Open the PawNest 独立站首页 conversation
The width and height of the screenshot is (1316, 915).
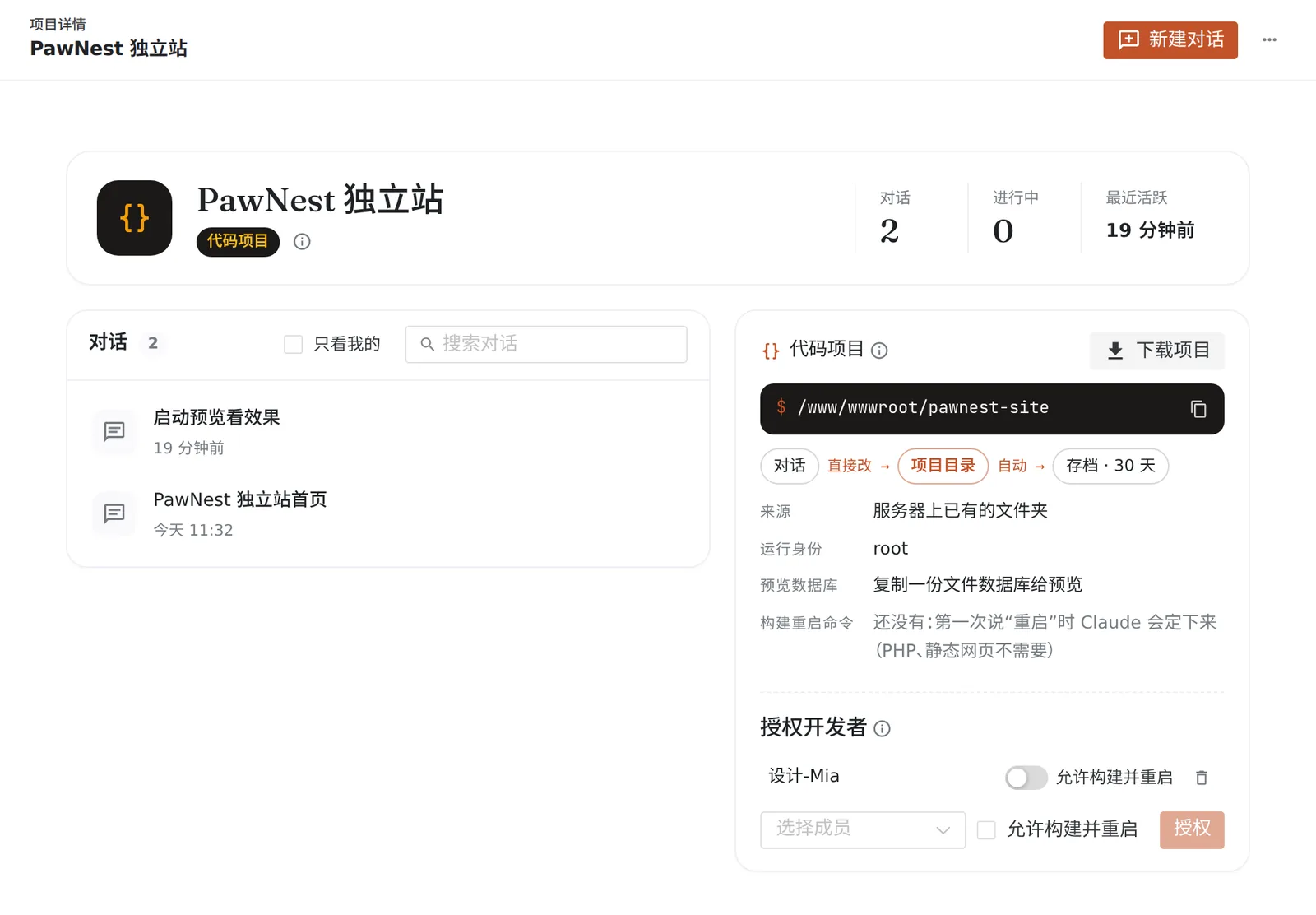[388, 513]
